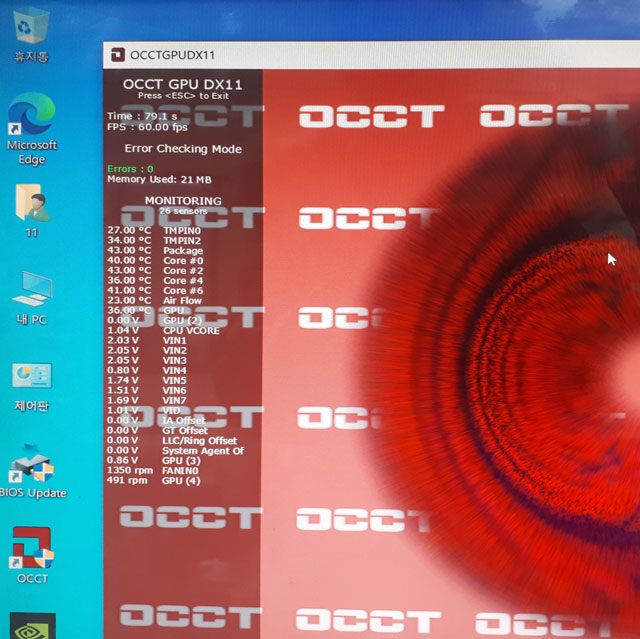640x639 pixels.
Task: Click the Press <ESC> to Exit text
Action: (183, 96)
